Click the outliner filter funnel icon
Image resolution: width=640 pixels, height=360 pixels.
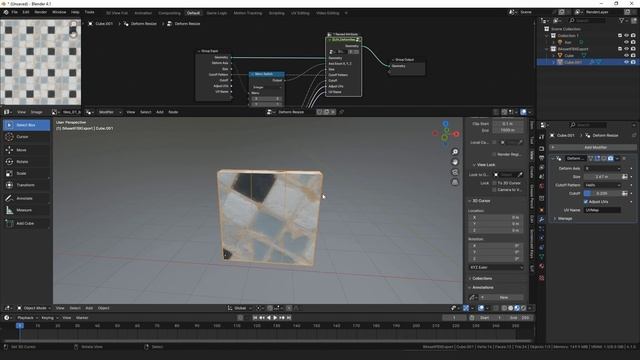621,20
